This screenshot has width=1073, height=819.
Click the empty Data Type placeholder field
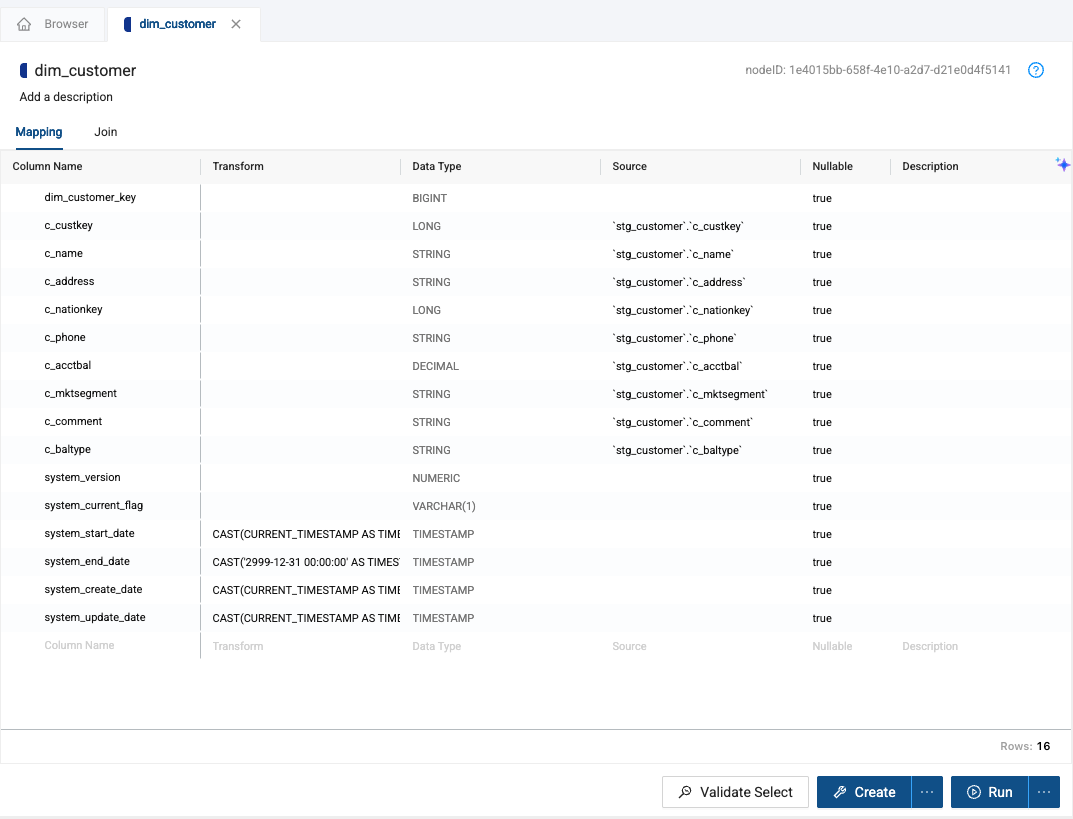click(437, 647)
